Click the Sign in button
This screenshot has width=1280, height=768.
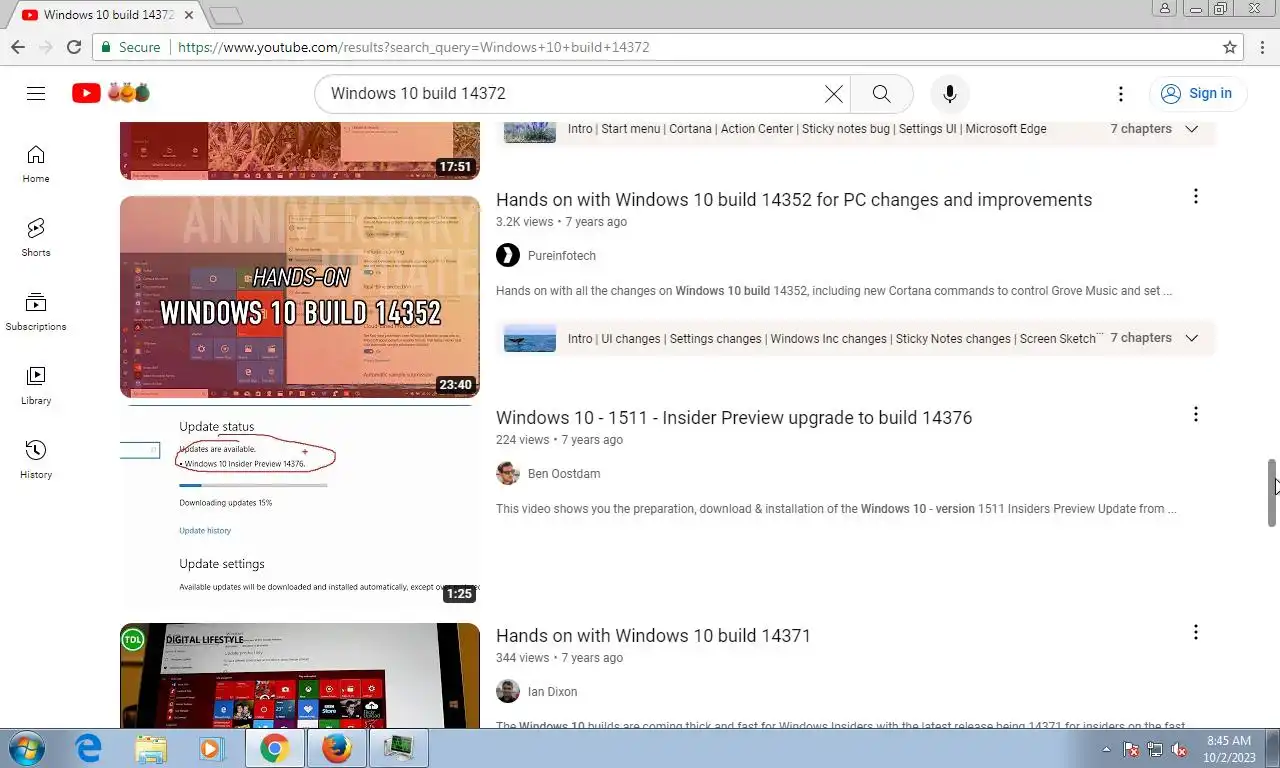[x=1198, y=94]
